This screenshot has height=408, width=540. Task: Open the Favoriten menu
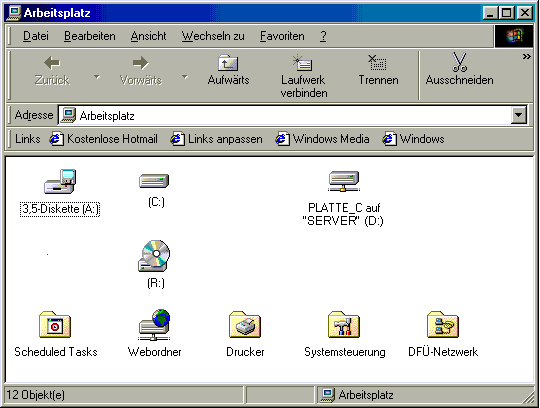[282, 36]
